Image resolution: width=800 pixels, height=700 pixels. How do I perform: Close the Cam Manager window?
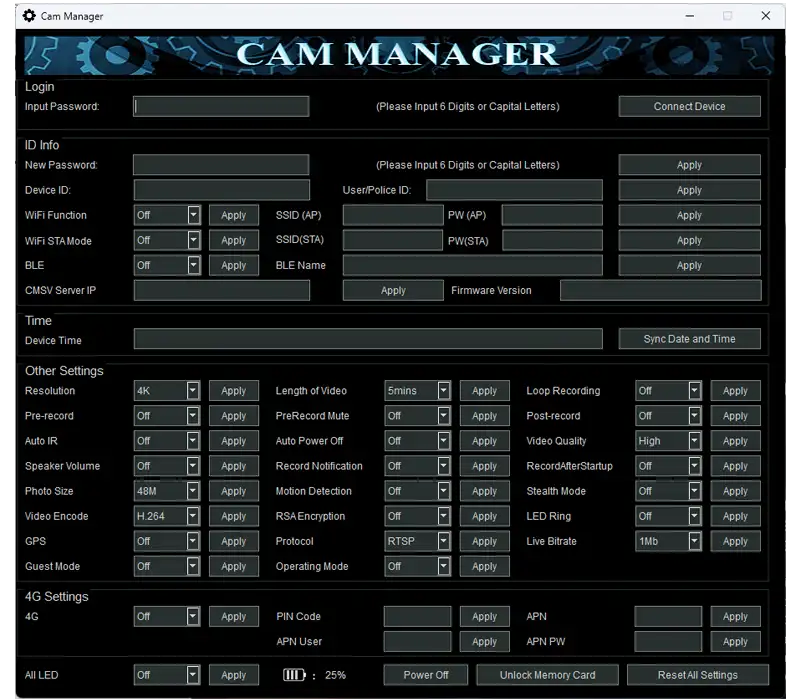765,16
